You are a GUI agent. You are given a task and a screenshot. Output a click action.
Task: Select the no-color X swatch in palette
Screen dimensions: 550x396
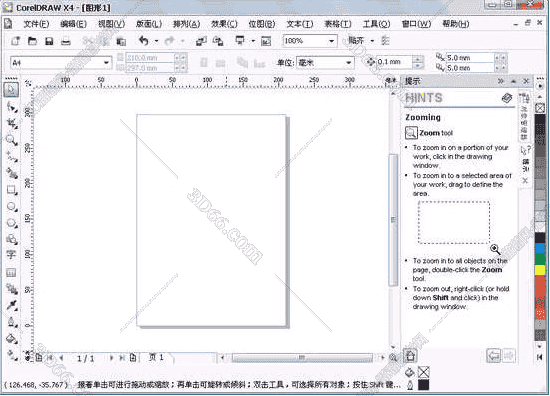tap(540, 108)
